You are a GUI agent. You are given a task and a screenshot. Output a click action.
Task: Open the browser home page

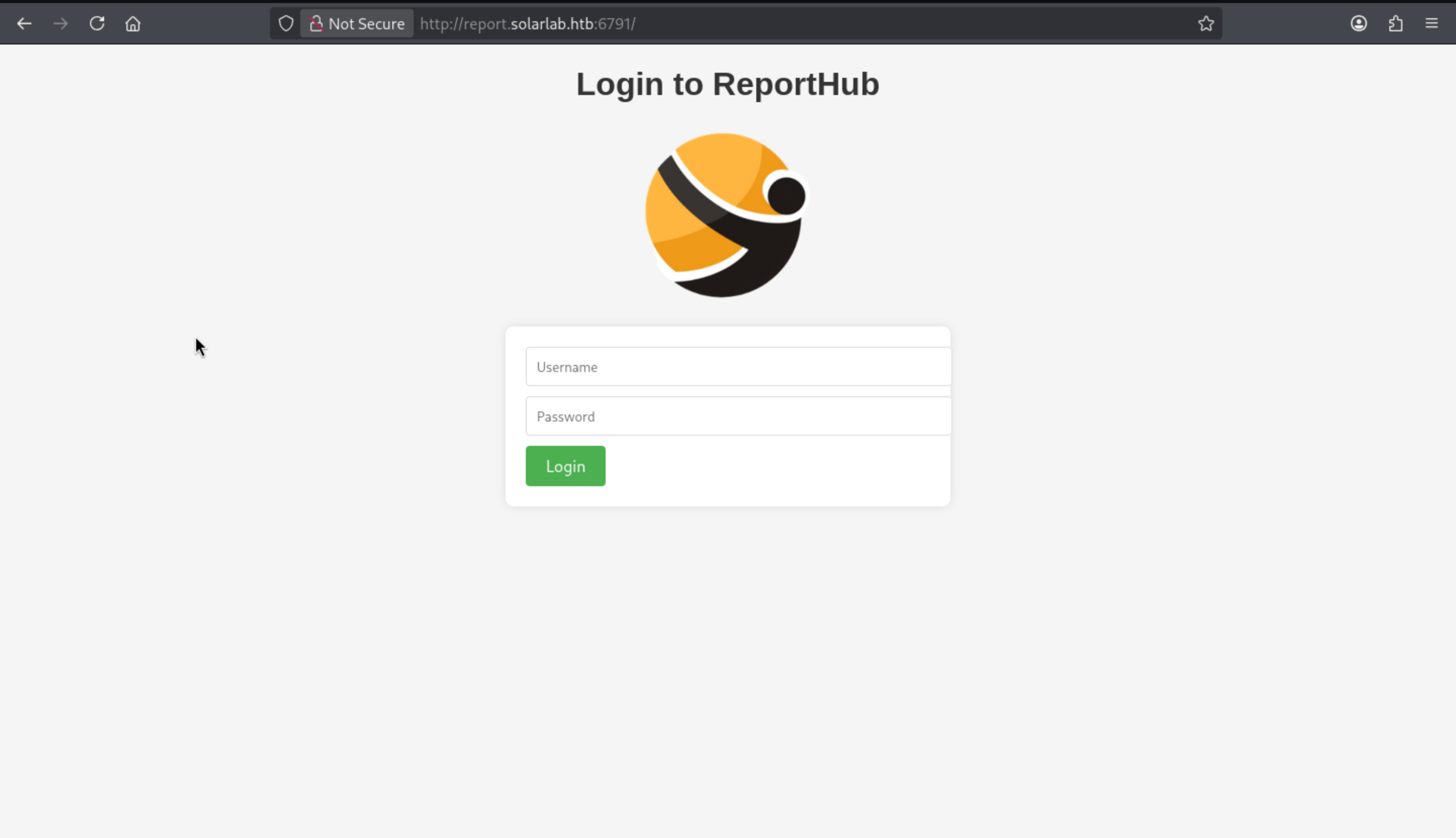pyautogui.click(x=133, y=24)
